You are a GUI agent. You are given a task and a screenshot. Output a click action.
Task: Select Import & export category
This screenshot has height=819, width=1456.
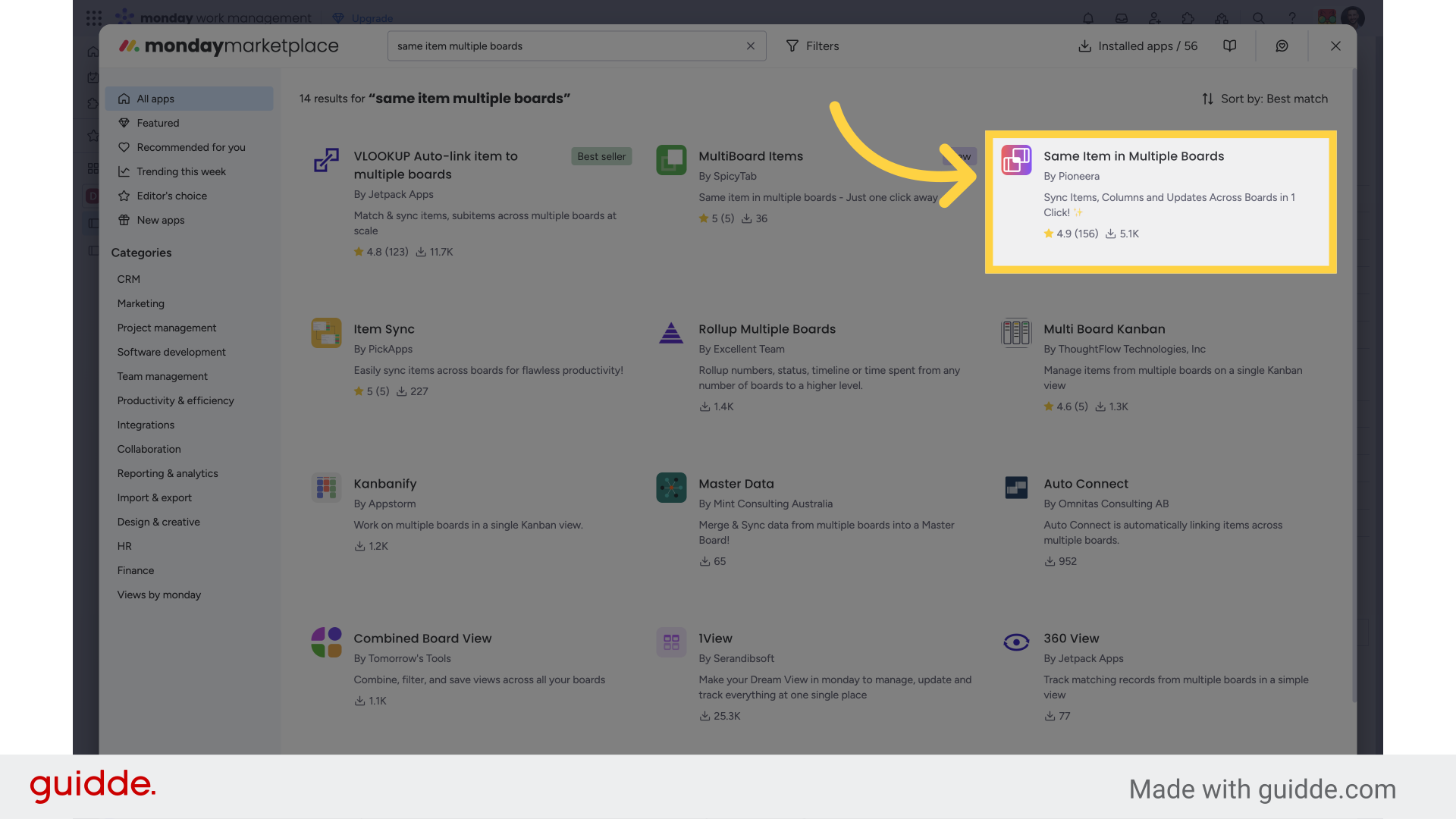[x=155, y=497]
